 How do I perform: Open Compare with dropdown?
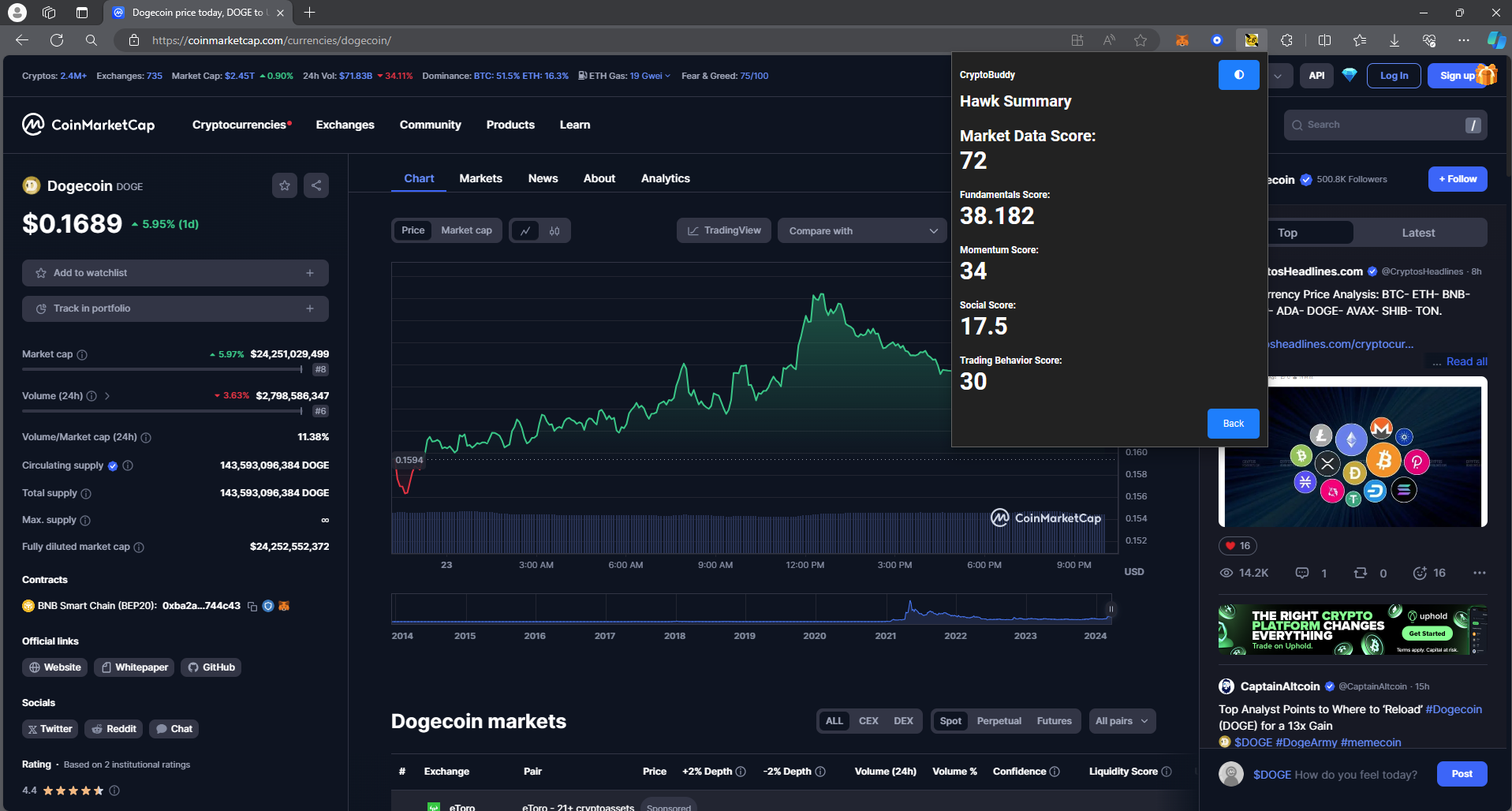pyautogui.click(x=862, y=231)
